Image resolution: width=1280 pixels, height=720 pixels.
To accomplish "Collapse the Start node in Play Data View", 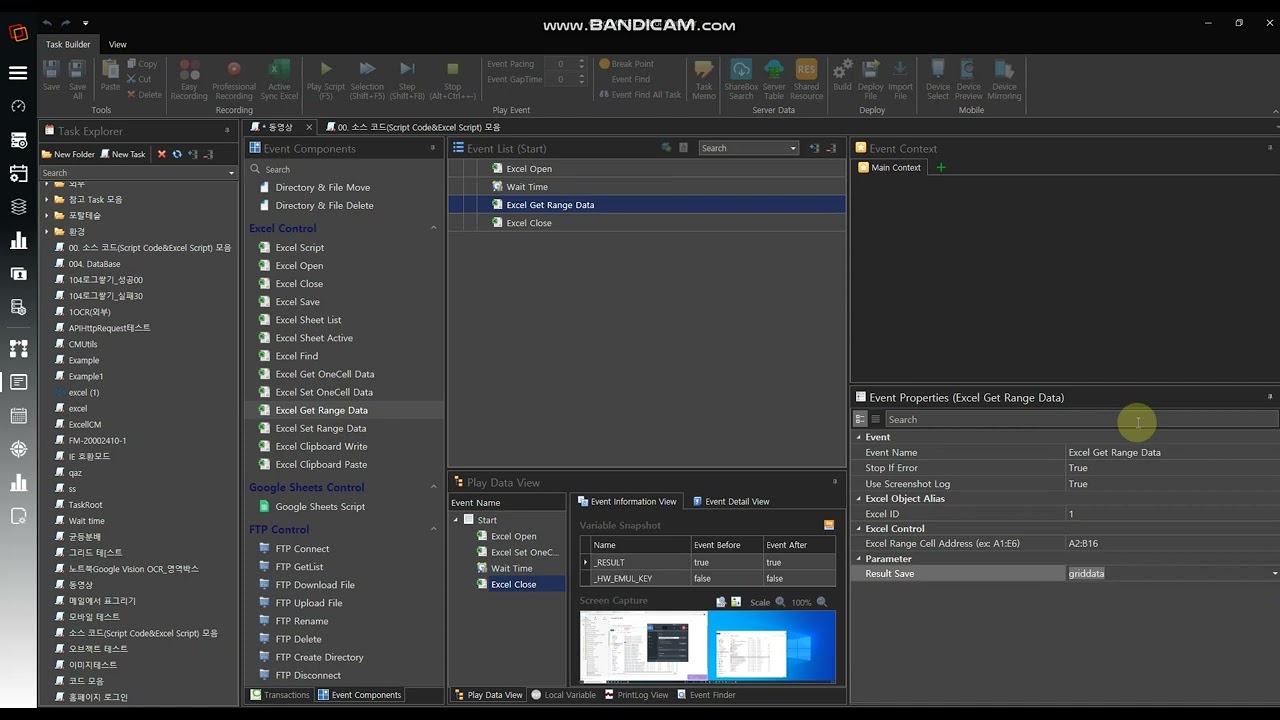I will tap(456, 520).
